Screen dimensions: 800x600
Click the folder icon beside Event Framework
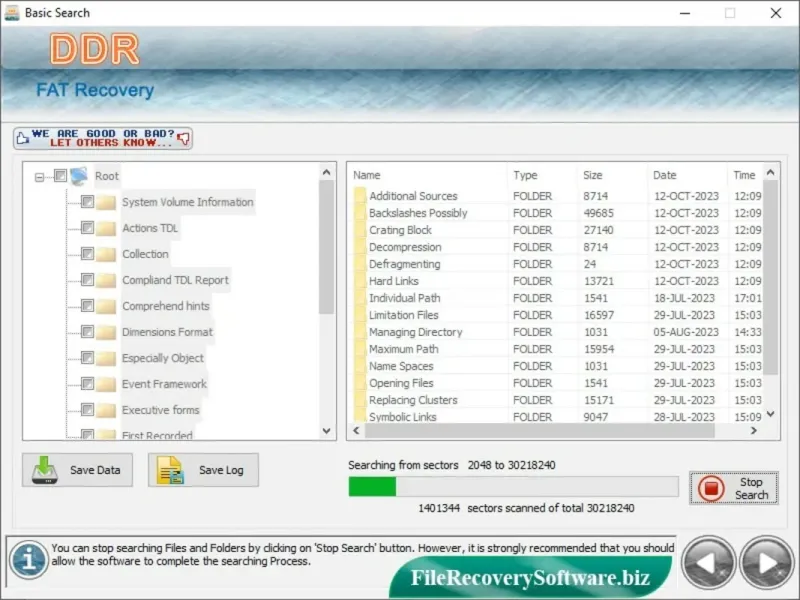106,384
